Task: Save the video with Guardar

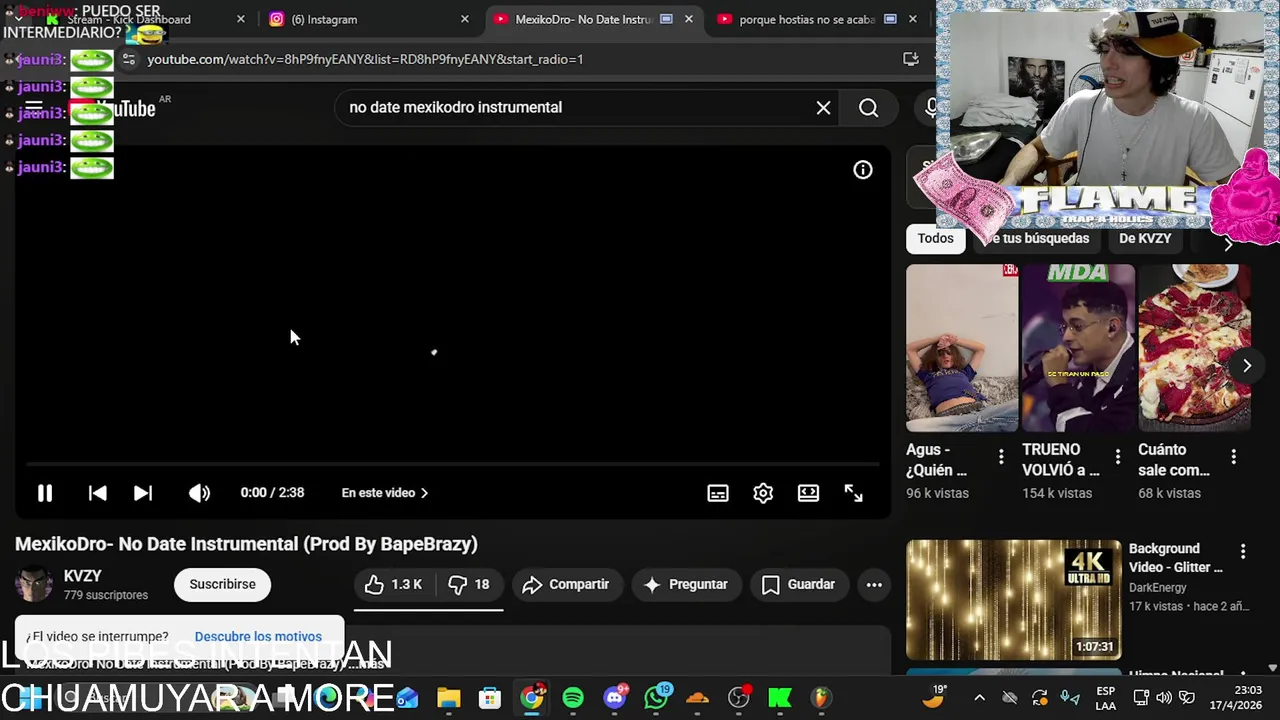Action: (x=798, y=585)
